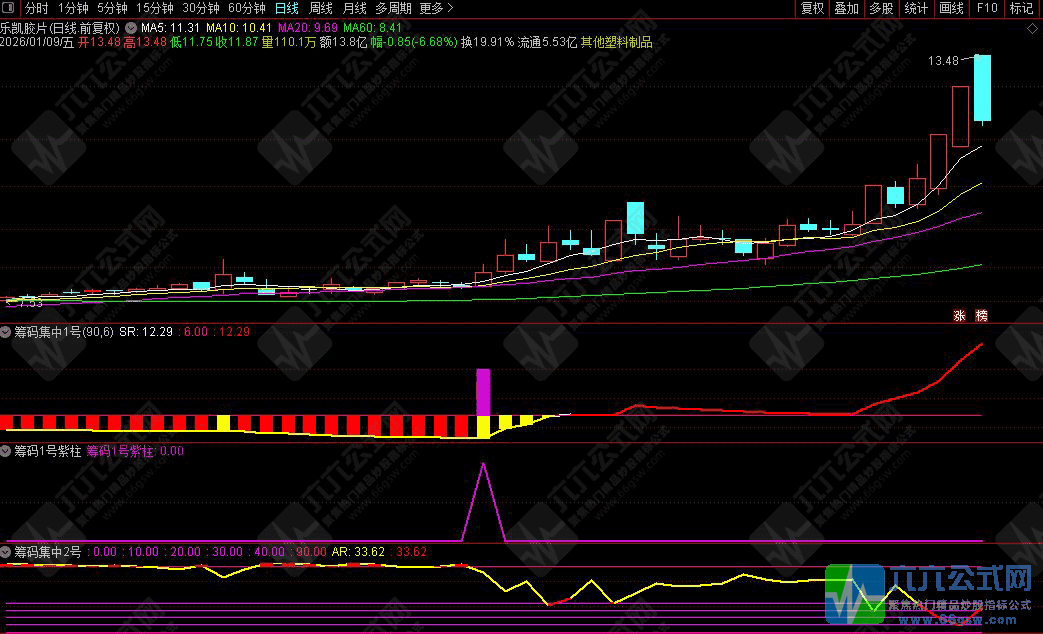The height and width of the screenshot is (634, 1043).
Task: Toggle 多股 multi-stock view
Action: click(x=881, y=8)
